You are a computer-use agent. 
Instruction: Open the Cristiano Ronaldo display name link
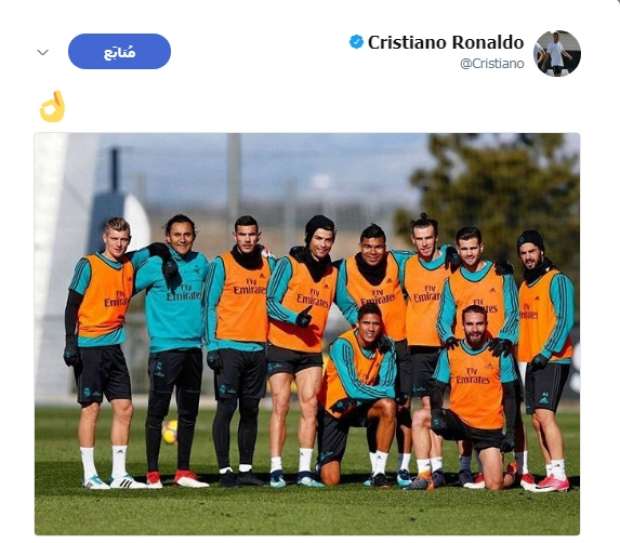[446, 42]
